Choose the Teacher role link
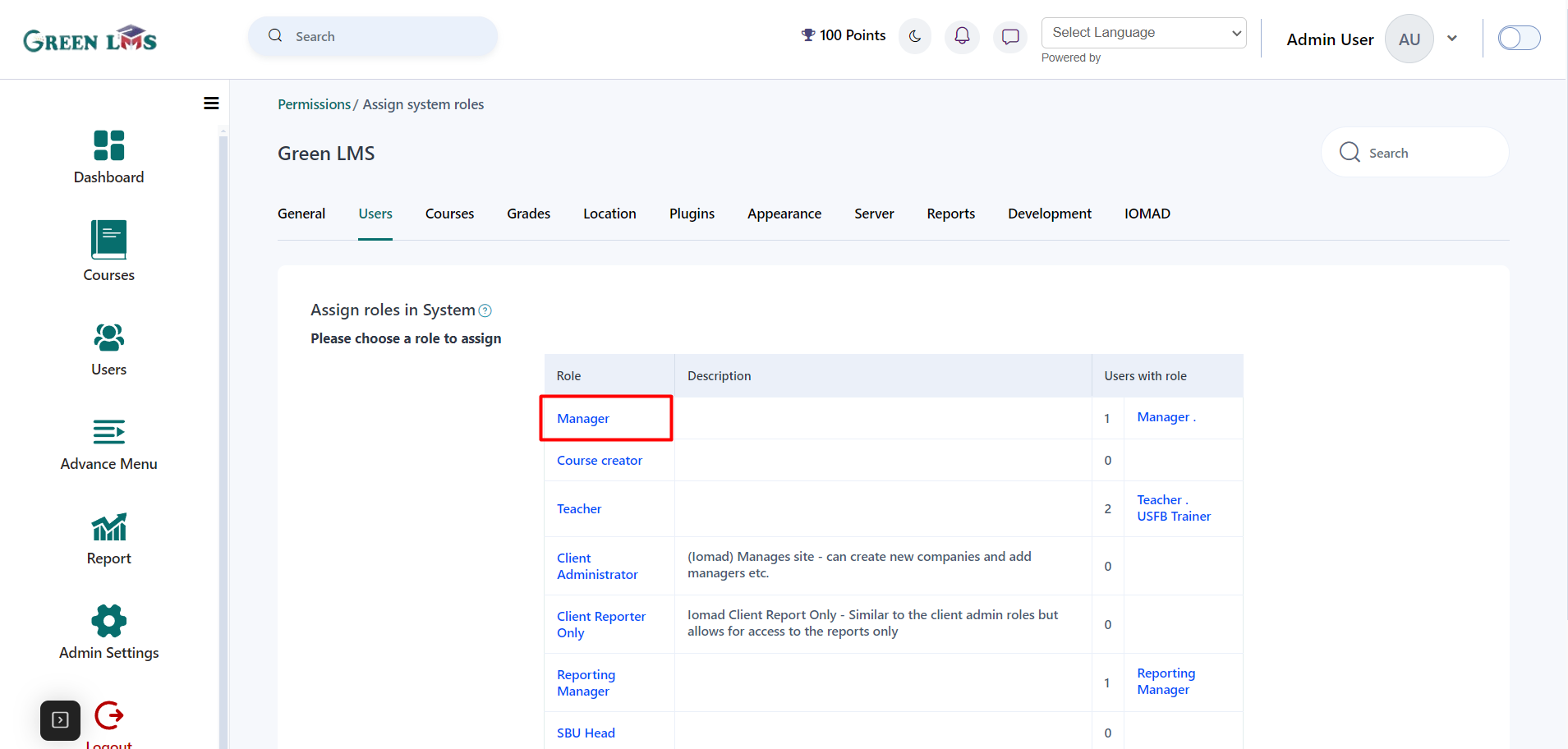Viewport: 1568px width, 749px height. point(579,509)
